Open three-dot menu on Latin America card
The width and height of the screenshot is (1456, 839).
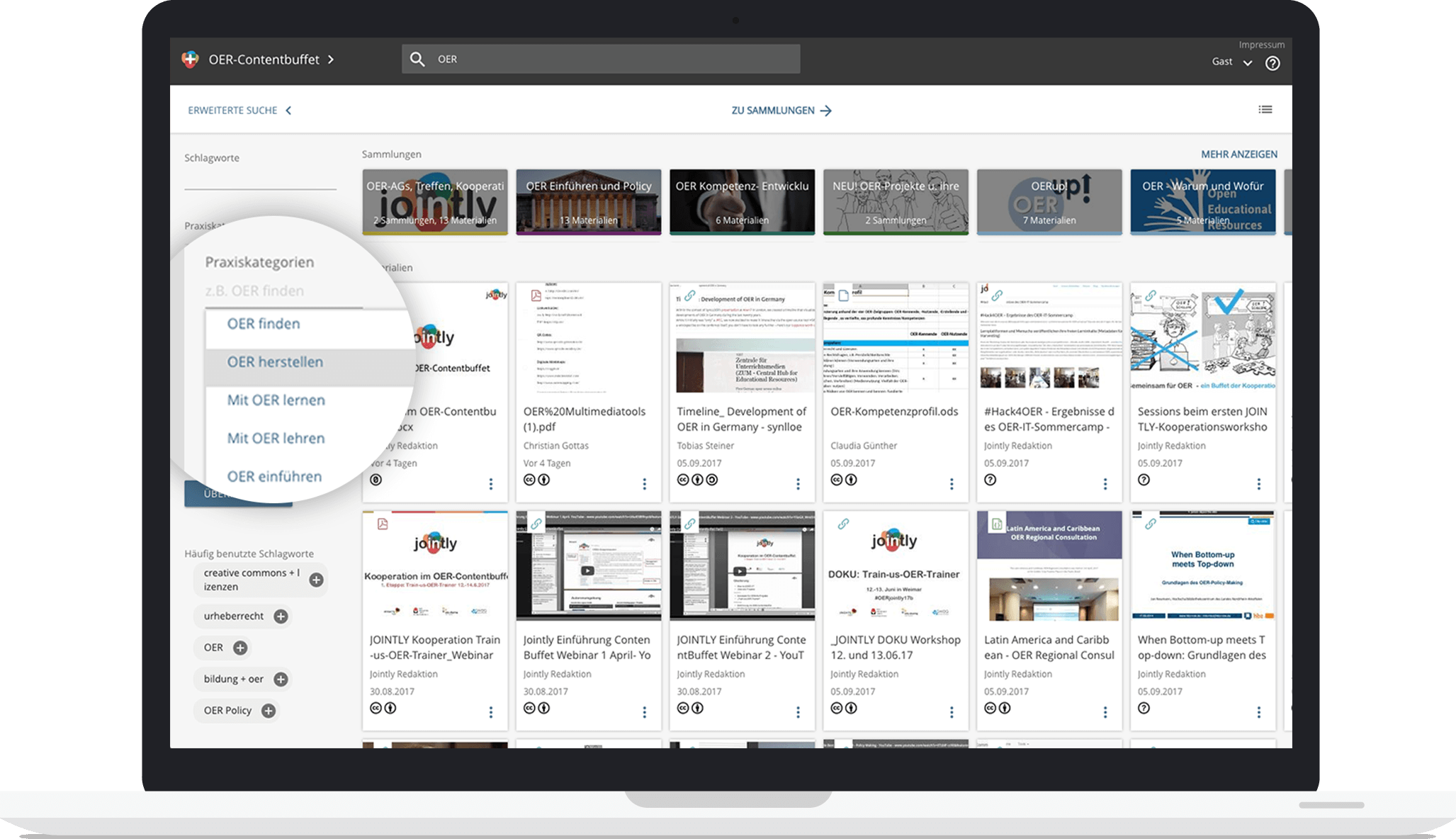point(1105,712)
